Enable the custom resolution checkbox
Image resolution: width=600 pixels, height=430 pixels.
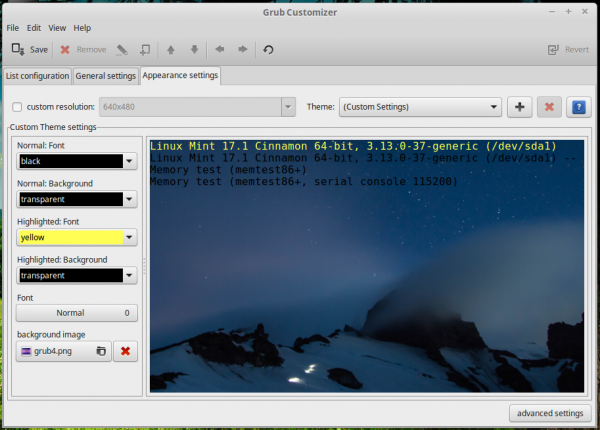pos(17,107)
